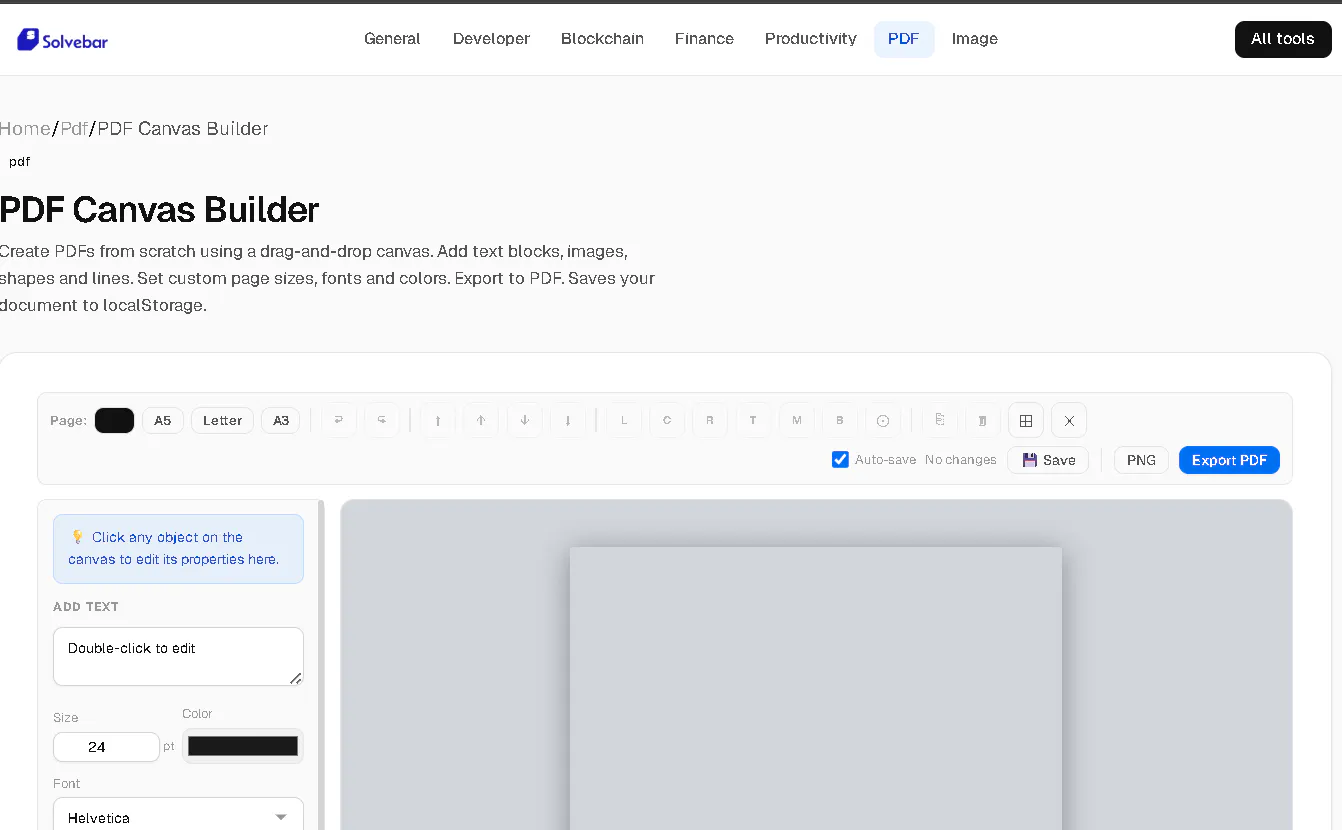Toggle the grid icon button
This screenshot has width=1342, height=830.
click(x=1026, y=420)
